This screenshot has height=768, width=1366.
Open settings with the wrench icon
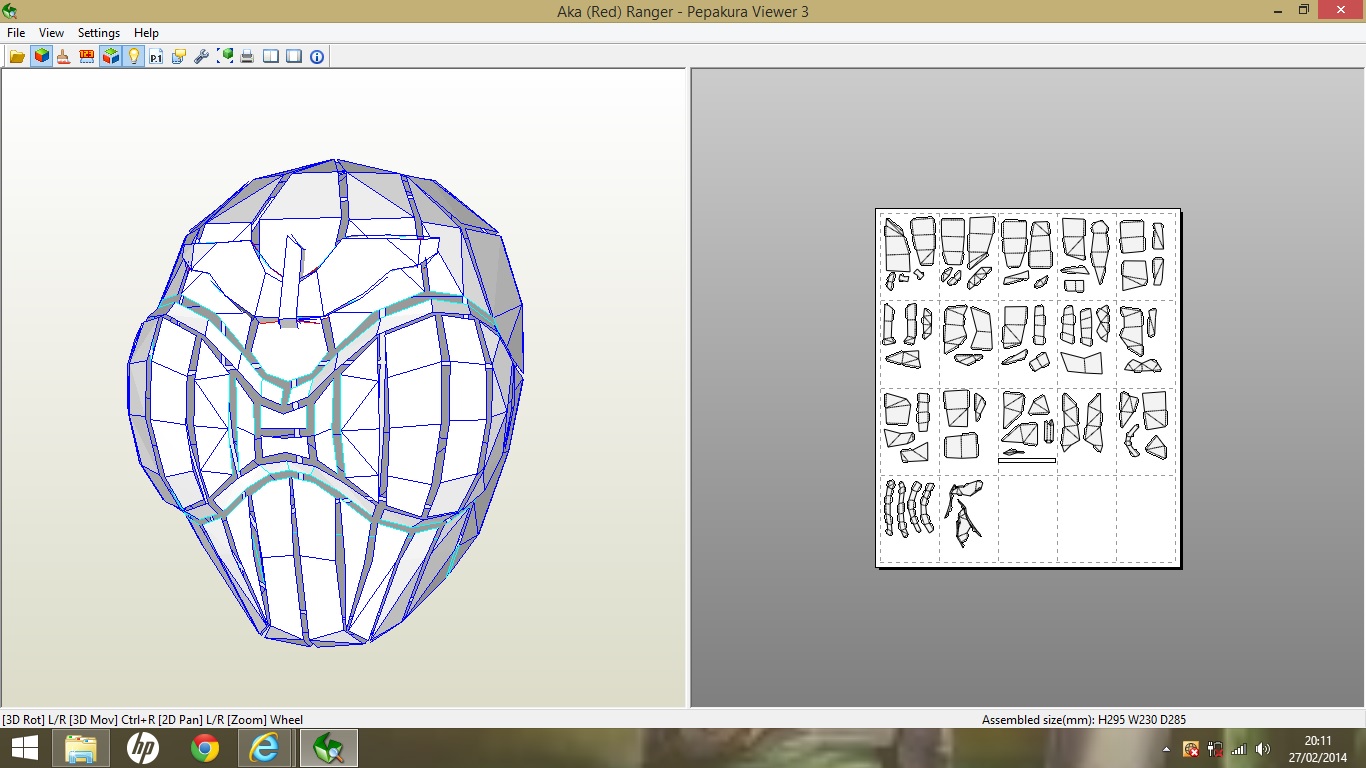(x=202, y=57)
